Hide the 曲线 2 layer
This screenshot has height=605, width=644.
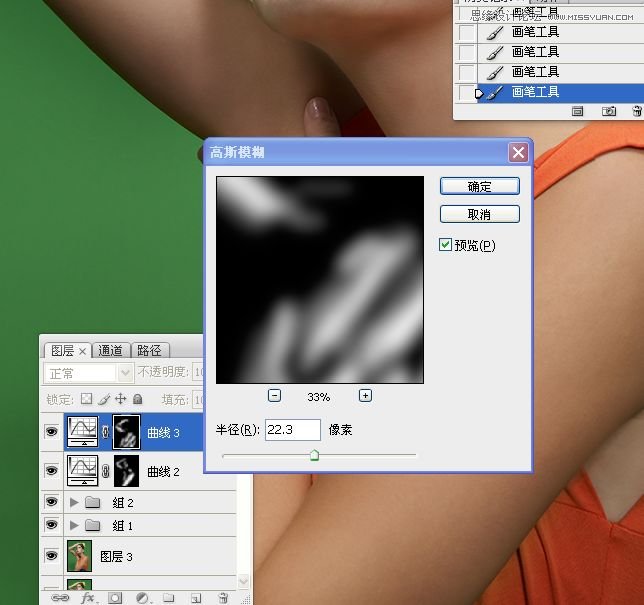tap(51, 470)
